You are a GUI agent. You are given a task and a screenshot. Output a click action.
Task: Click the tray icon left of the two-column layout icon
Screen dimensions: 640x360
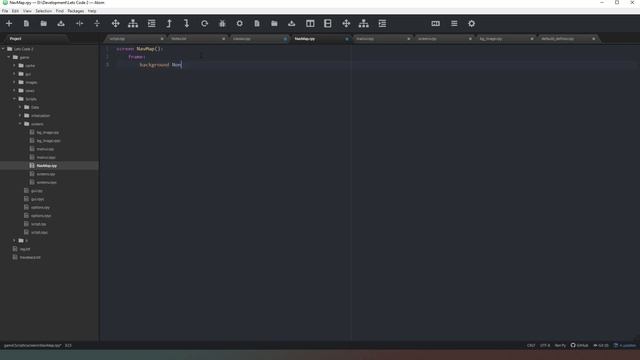tap(291, 24)
